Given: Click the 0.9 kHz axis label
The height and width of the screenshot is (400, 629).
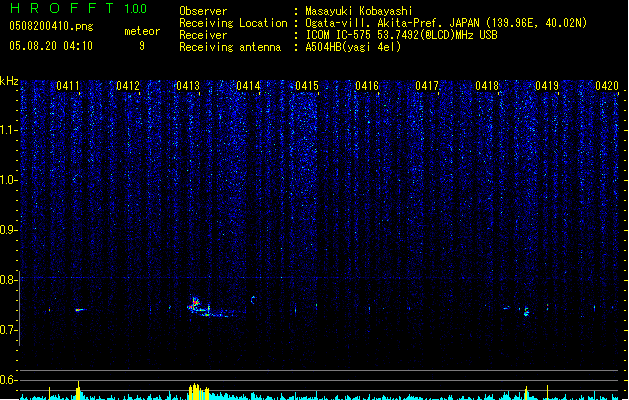Looking at the screenshot, I should click(x=8, y=230).
